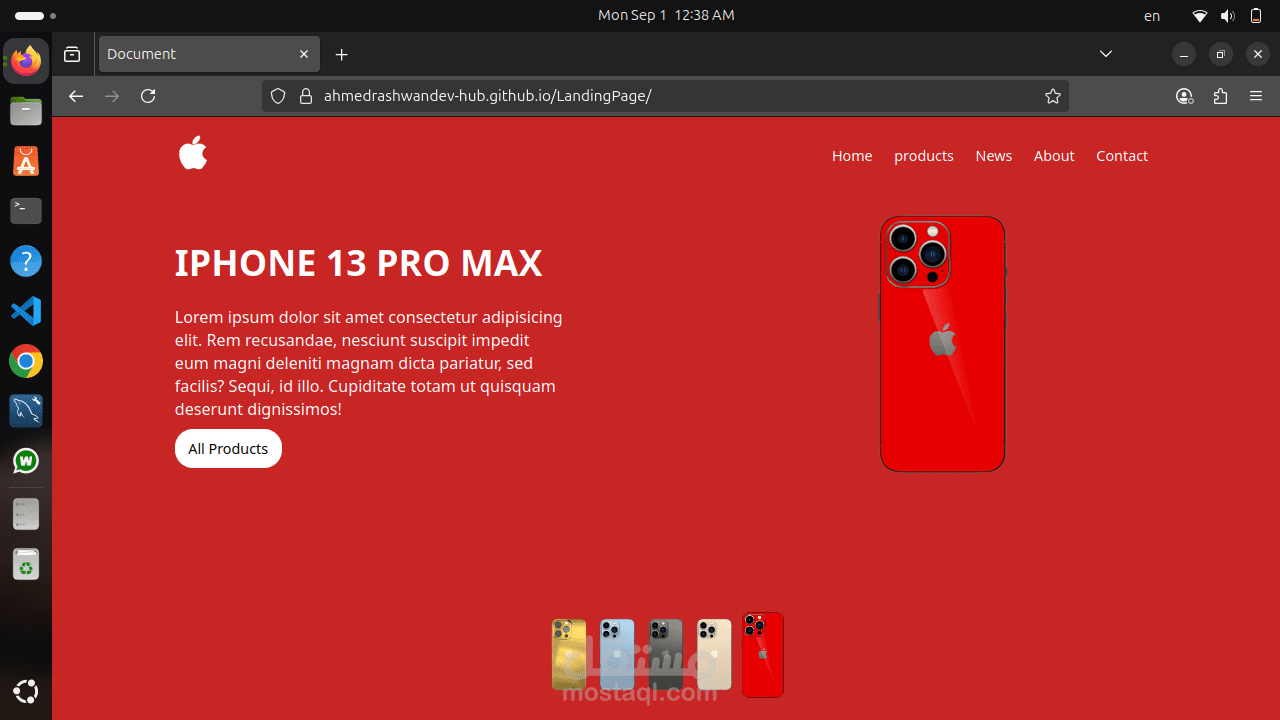Click the large red iPhone image
1280x720 pixels.
coord(942,344)
